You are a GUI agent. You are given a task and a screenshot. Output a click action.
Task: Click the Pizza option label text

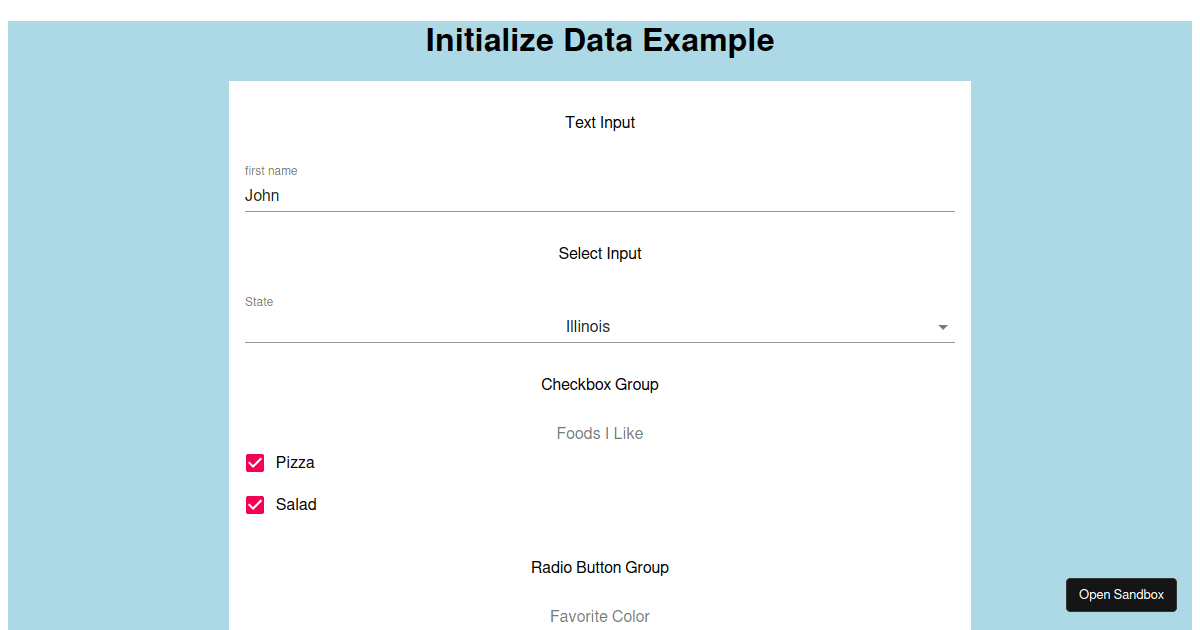pyautogui.click(x=295, y=463)
